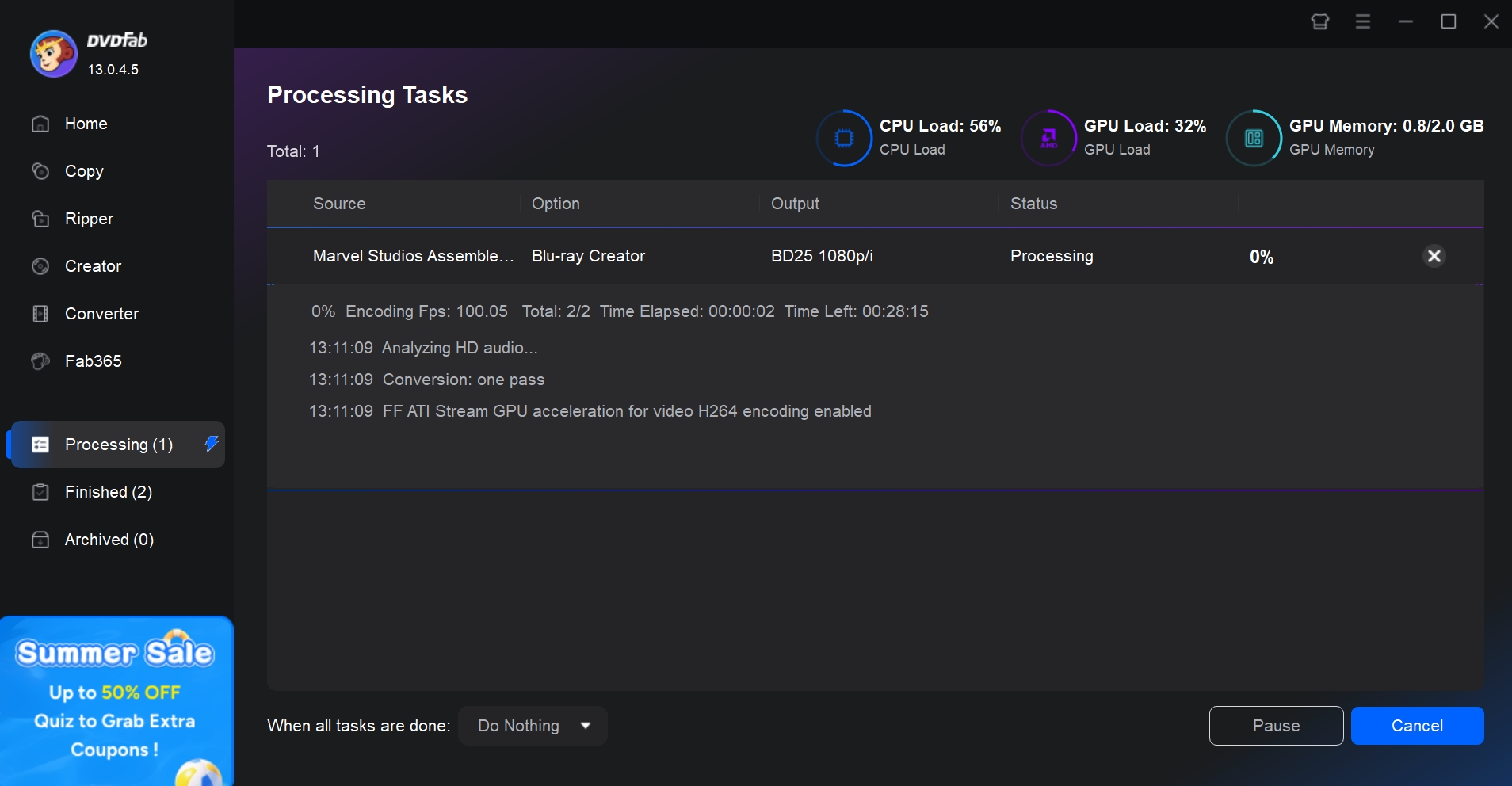Image resolution: width=1512 pixels, height=786 pixels.
Task: Open the theme skin changer
Action: click(x=1319, y=21)
